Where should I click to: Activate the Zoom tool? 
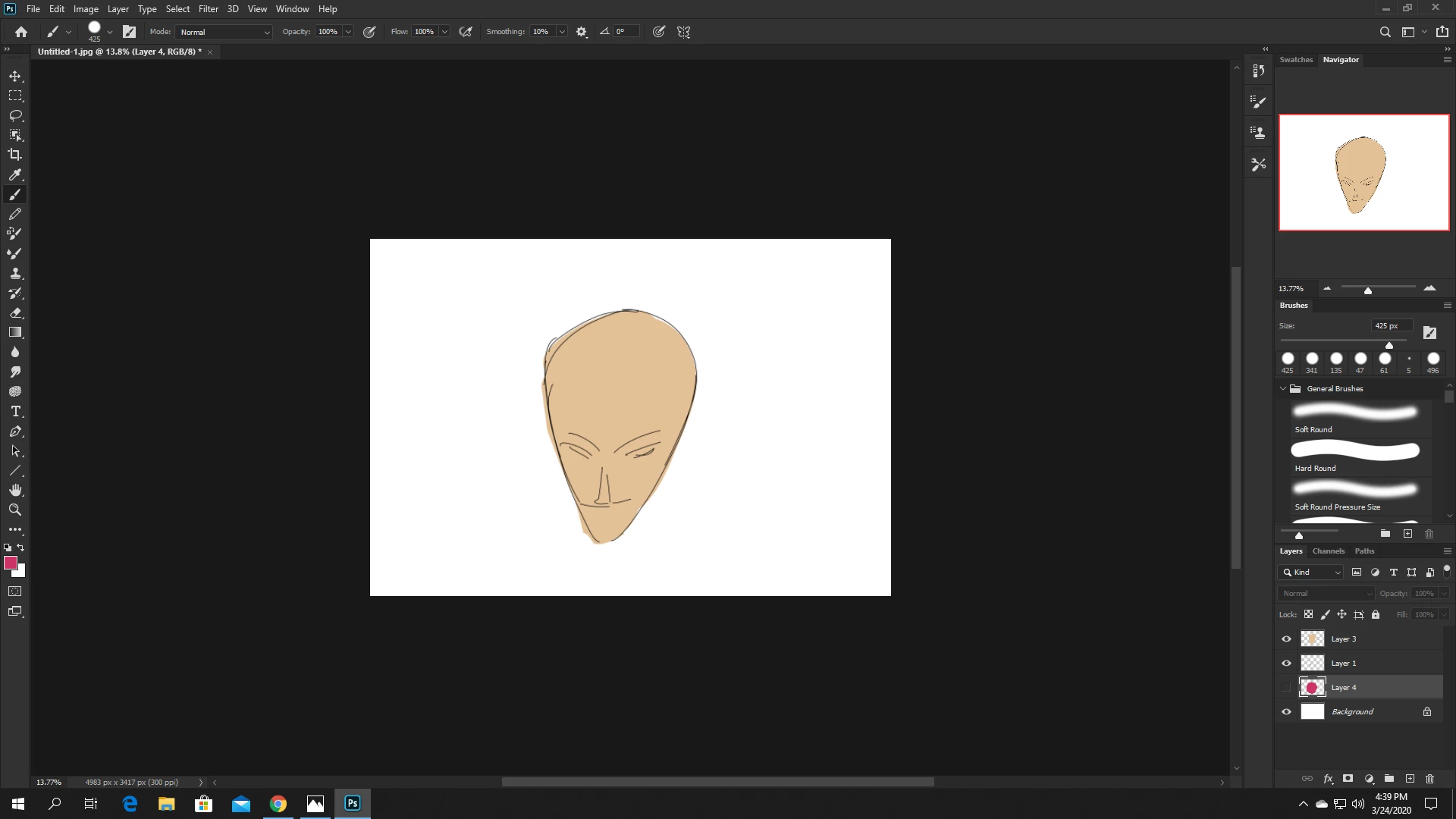point(15,510)
